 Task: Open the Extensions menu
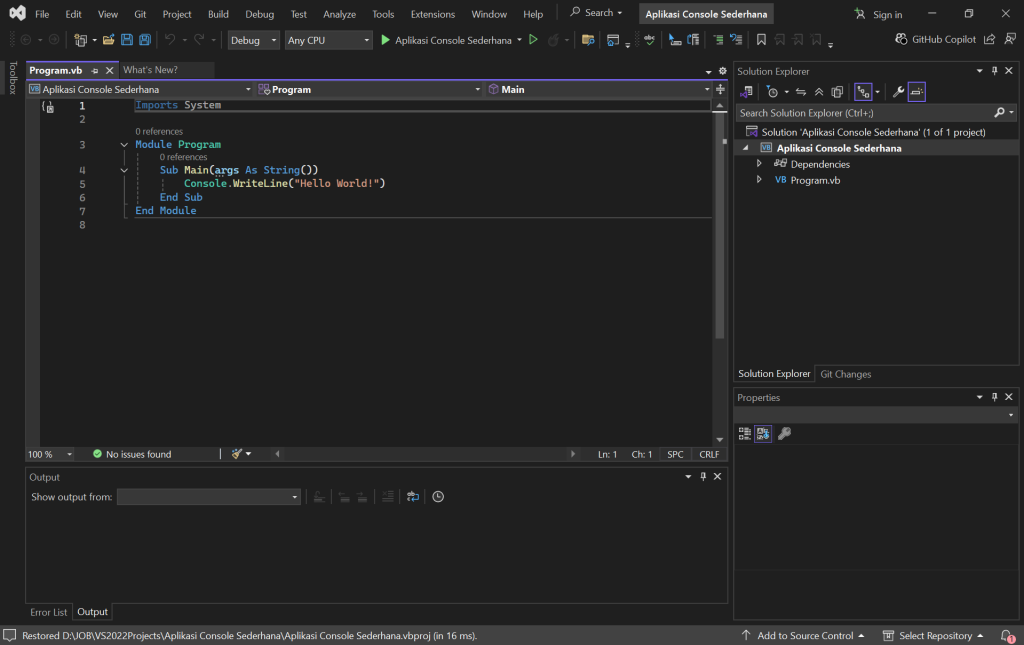(x=432, y=14)
